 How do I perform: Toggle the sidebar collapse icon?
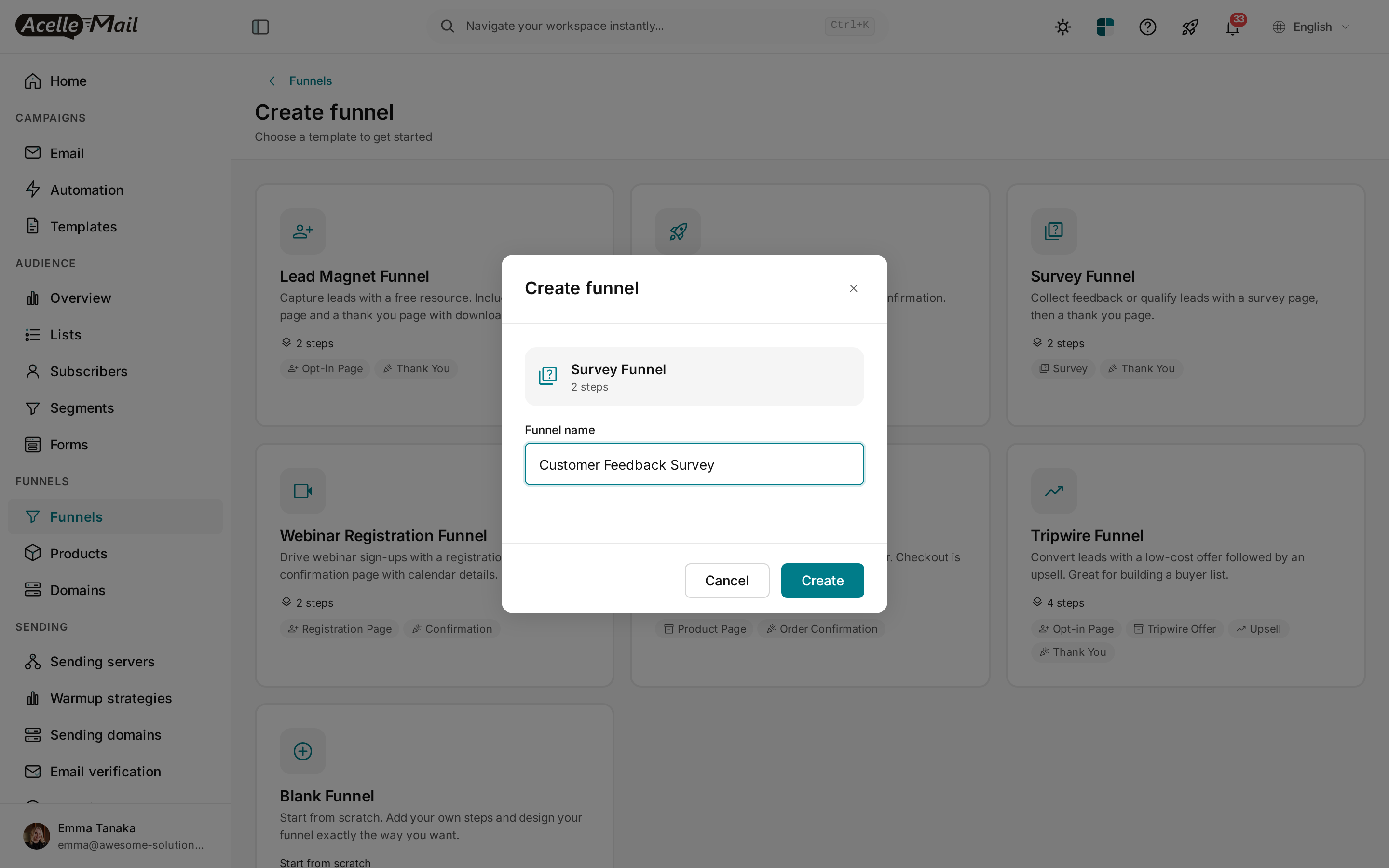coord(260,27)
